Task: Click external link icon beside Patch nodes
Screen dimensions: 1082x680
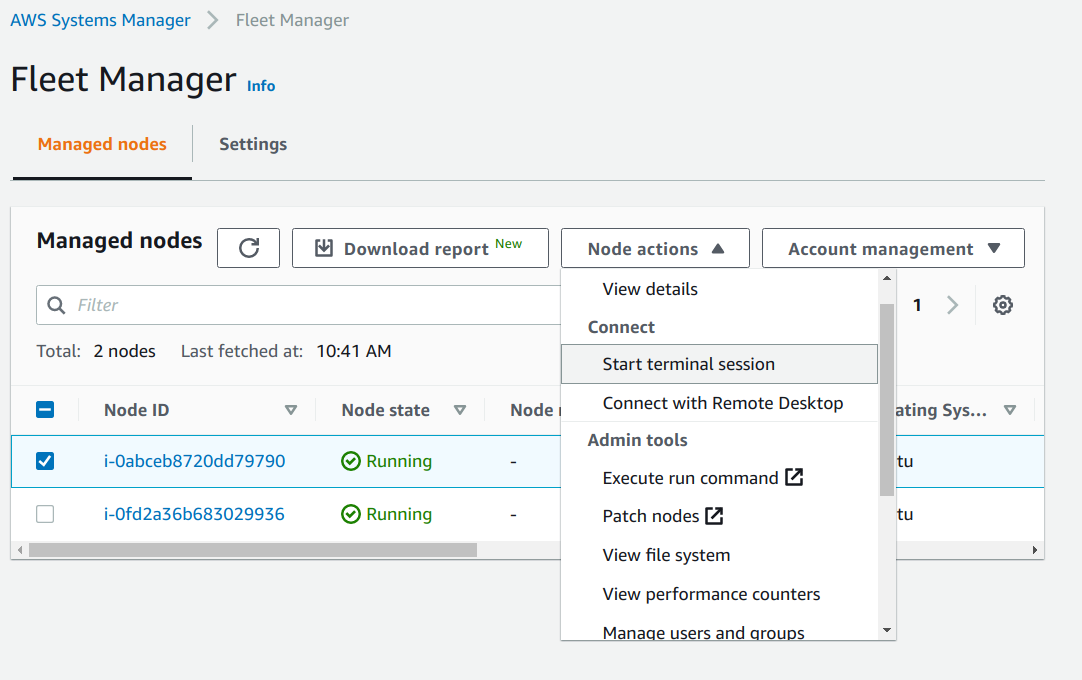Action: [714, 516]
